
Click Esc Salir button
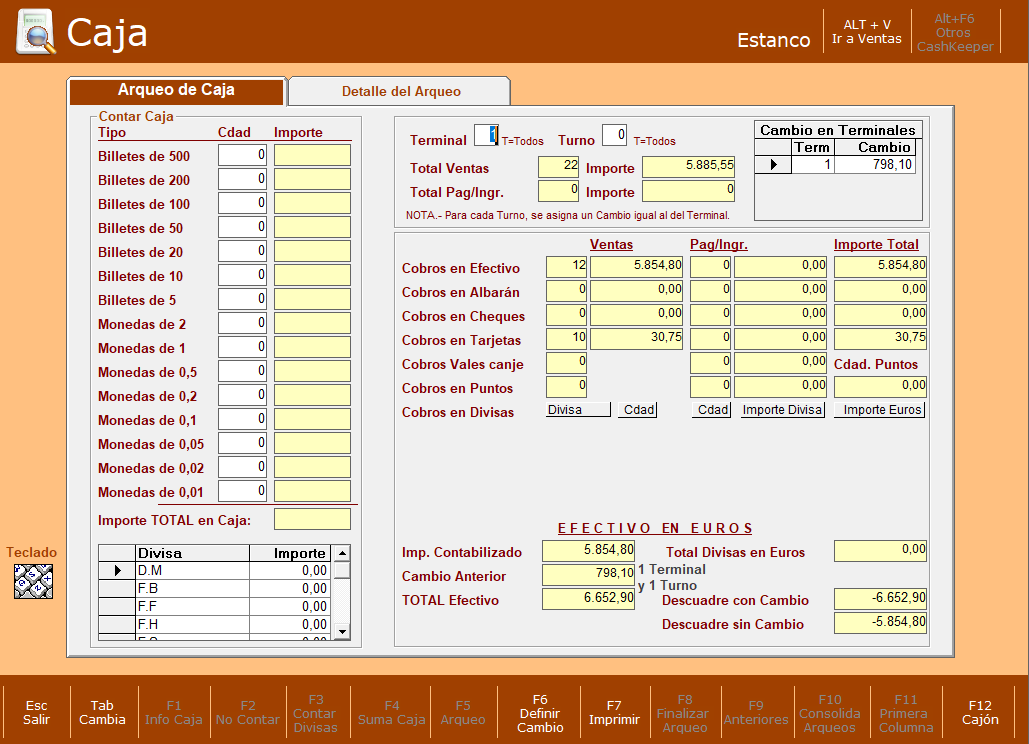coord(36,713)
